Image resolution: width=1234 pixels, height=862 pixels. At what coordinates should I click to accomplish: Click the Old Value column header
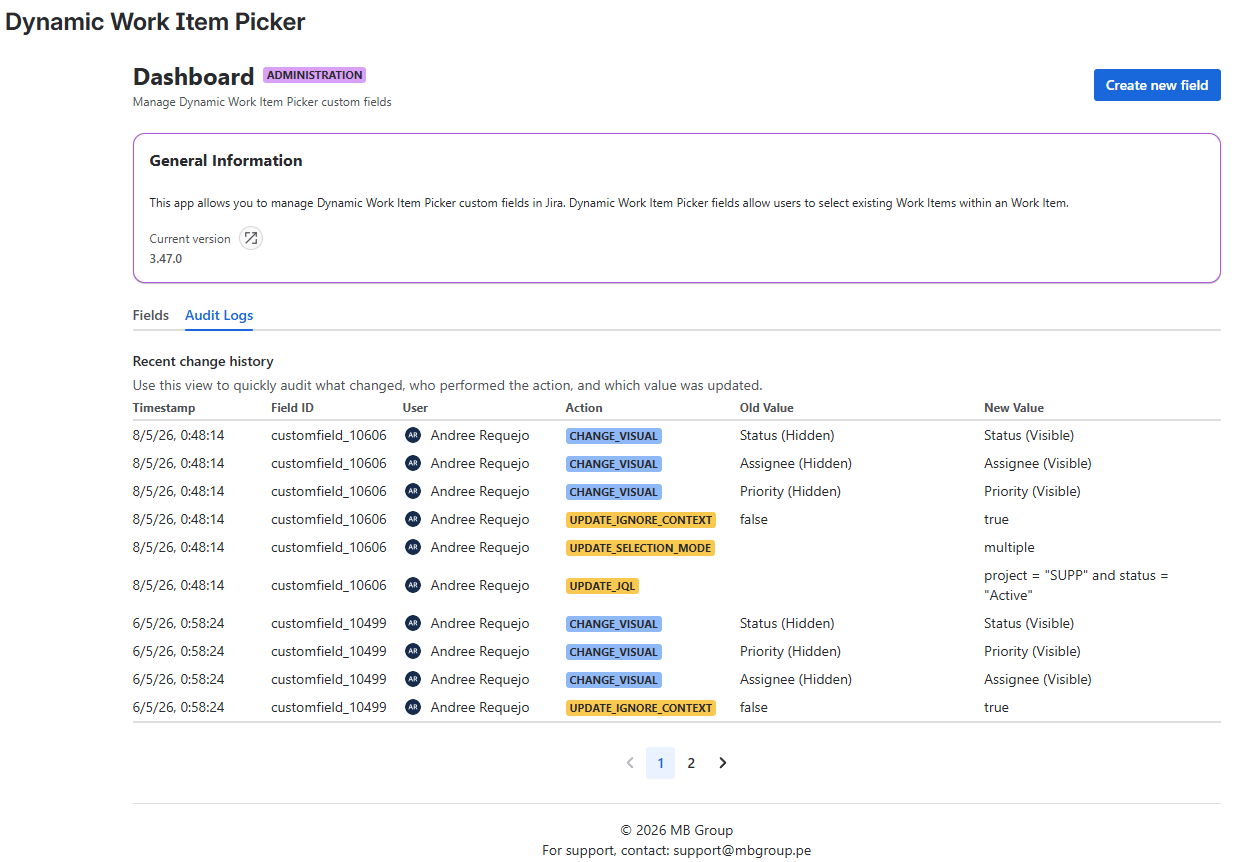pyautogui.click(x=767, y=408)
